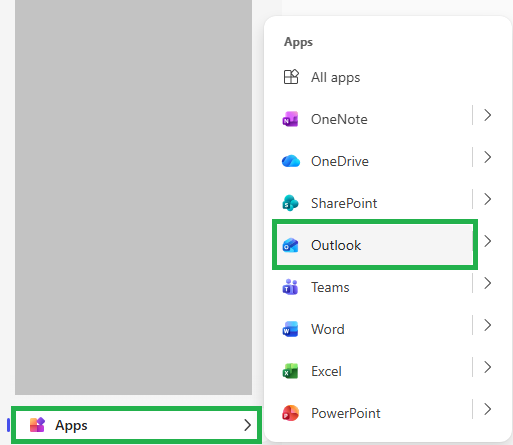
Task: Select Word from the Apps list
Action: (x=375, y=329)
